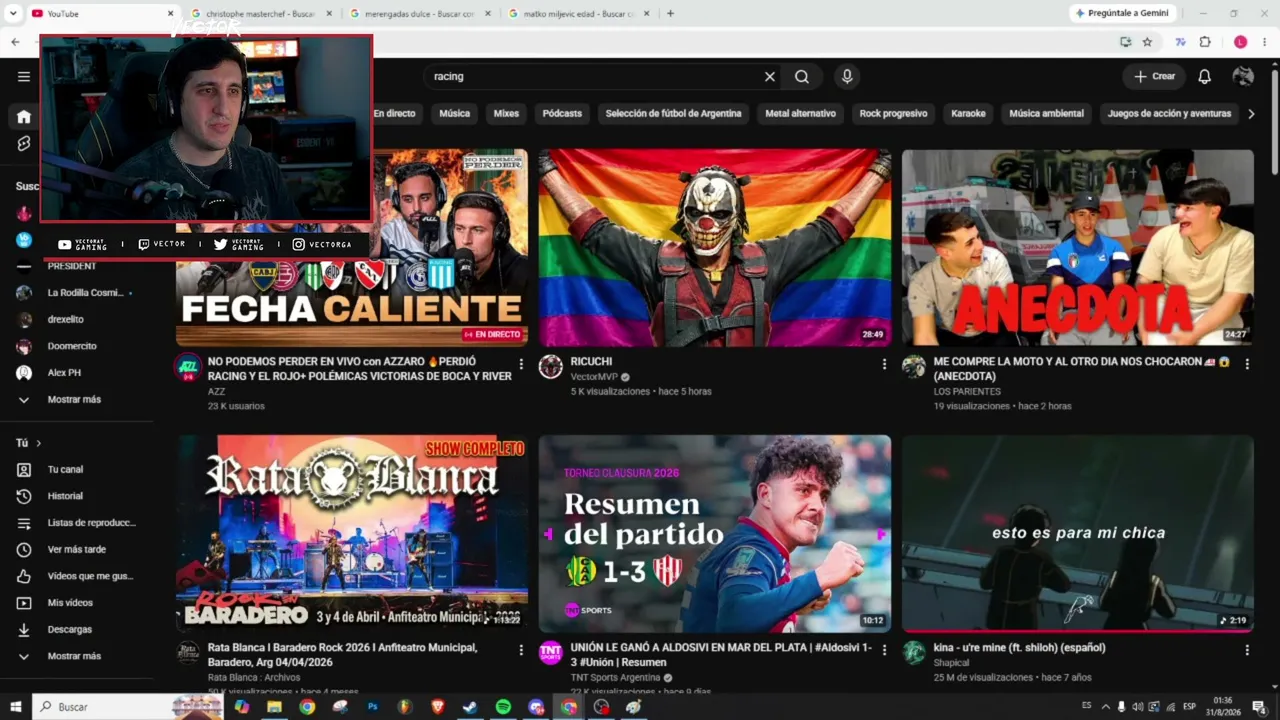Open options for UNIÓN LE GANÓ video
Screen dimensions: 1280x720
click(884, 650)
